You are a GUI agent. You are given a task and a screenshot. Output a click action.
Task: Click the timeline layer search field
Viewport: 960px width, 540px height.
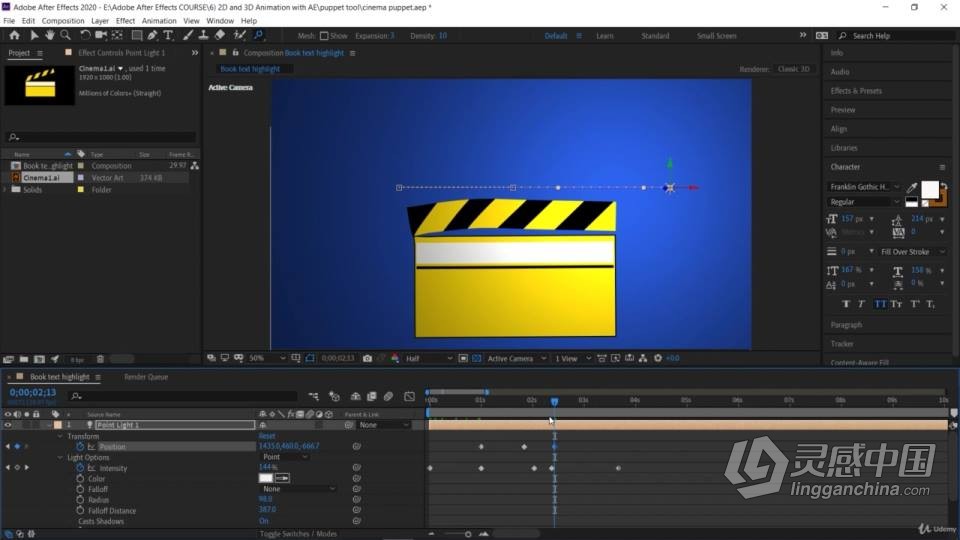(x=182, y=397)
